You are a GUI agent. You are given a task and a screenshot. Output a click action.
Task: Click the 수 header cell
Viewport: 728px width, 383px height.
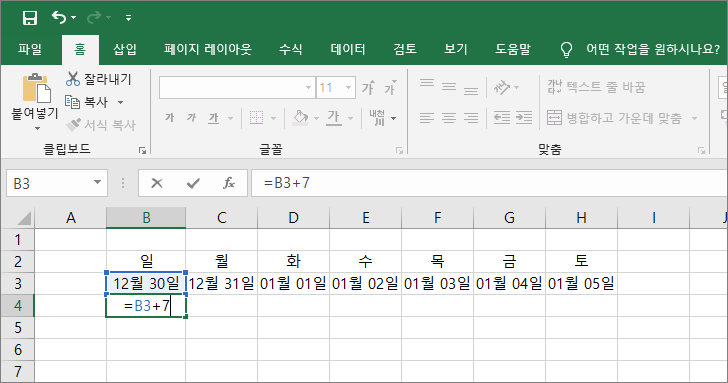(365, 261)
